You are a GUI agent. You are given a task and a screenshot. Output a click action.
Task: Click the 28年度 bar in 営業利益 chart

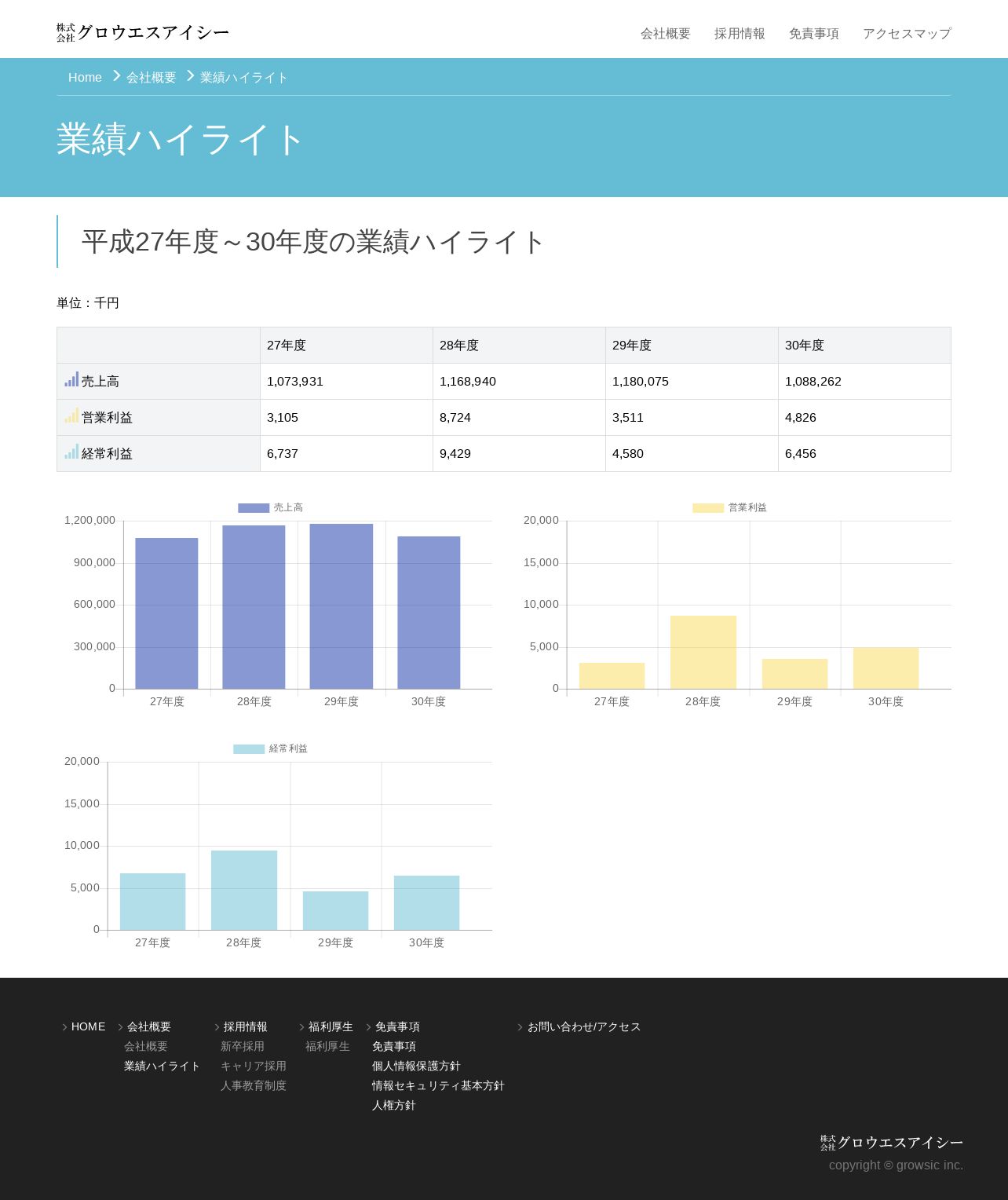tap(703, 652)
